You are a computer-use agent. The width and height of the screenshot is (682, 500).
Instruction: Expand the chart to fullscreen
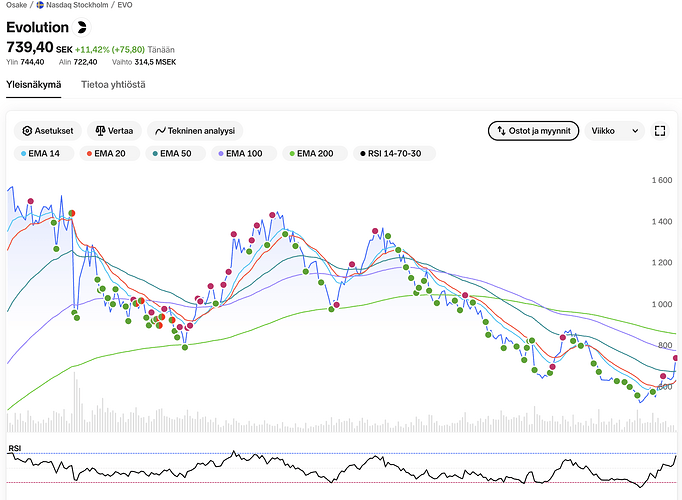pyautogui.click(x=660, y=131)
